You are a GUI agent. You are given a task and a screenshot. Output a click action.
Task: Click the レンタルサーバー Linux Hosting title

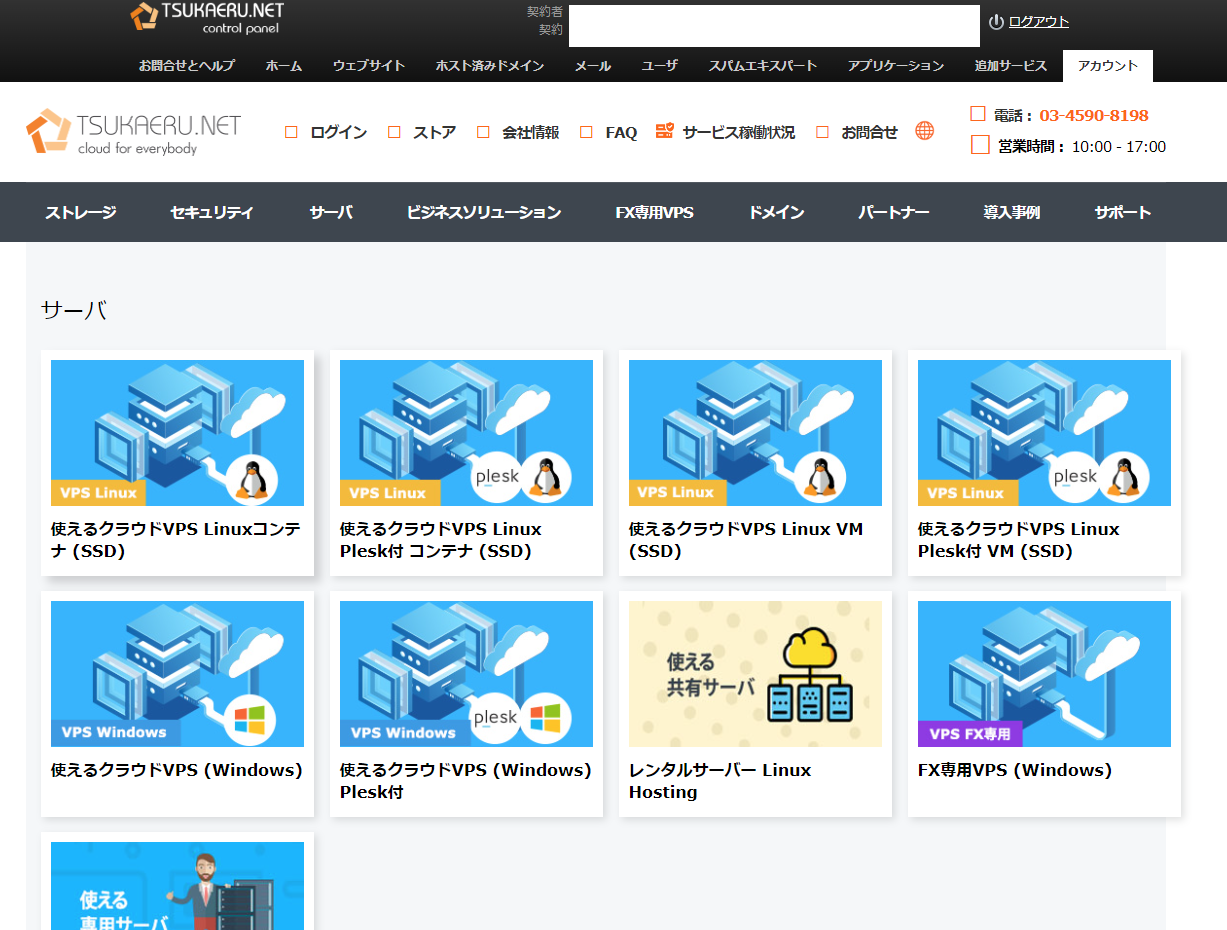click(720, 781)
